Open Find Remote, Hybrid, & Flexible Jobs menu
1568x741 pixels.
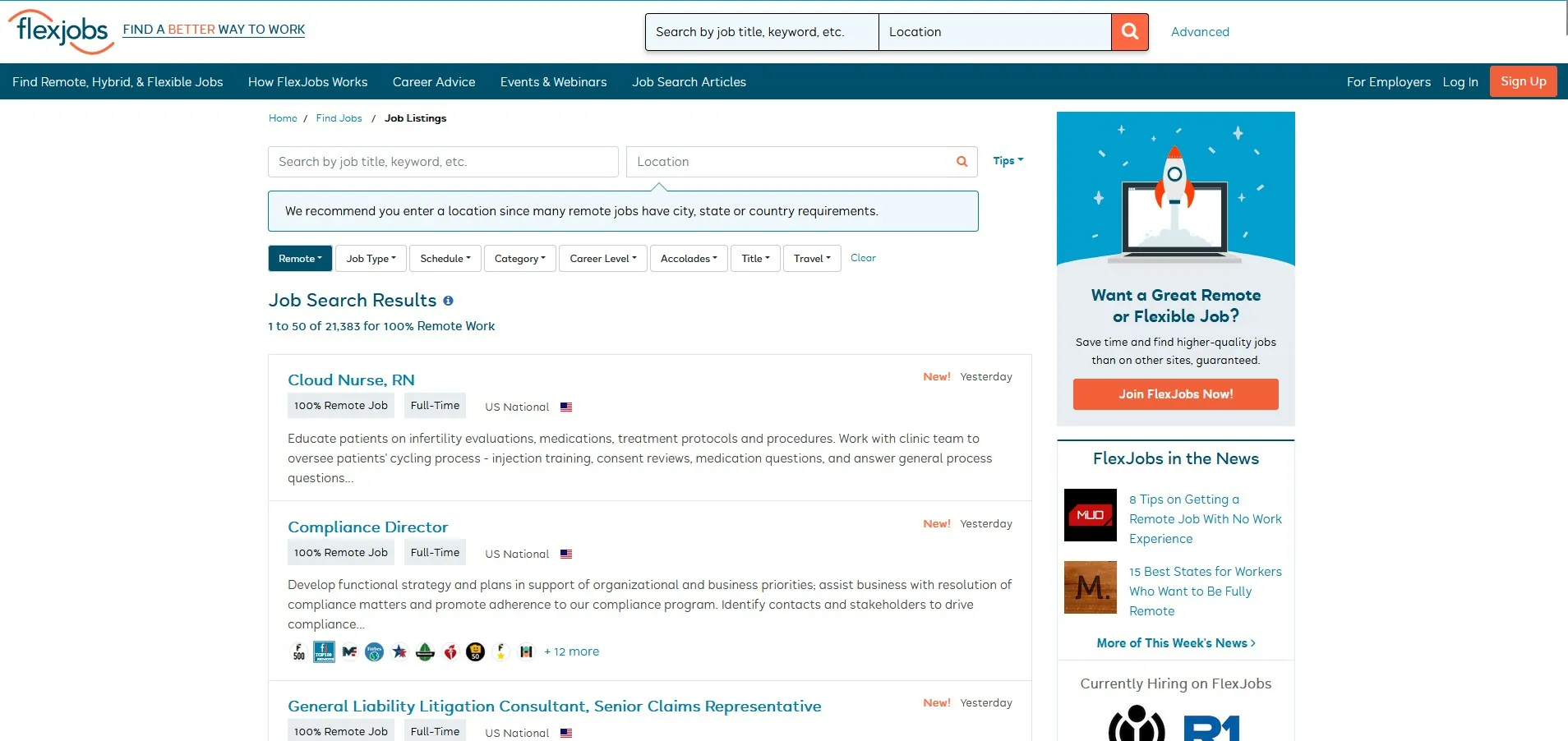pyautogui.click(x=118, y=82)
